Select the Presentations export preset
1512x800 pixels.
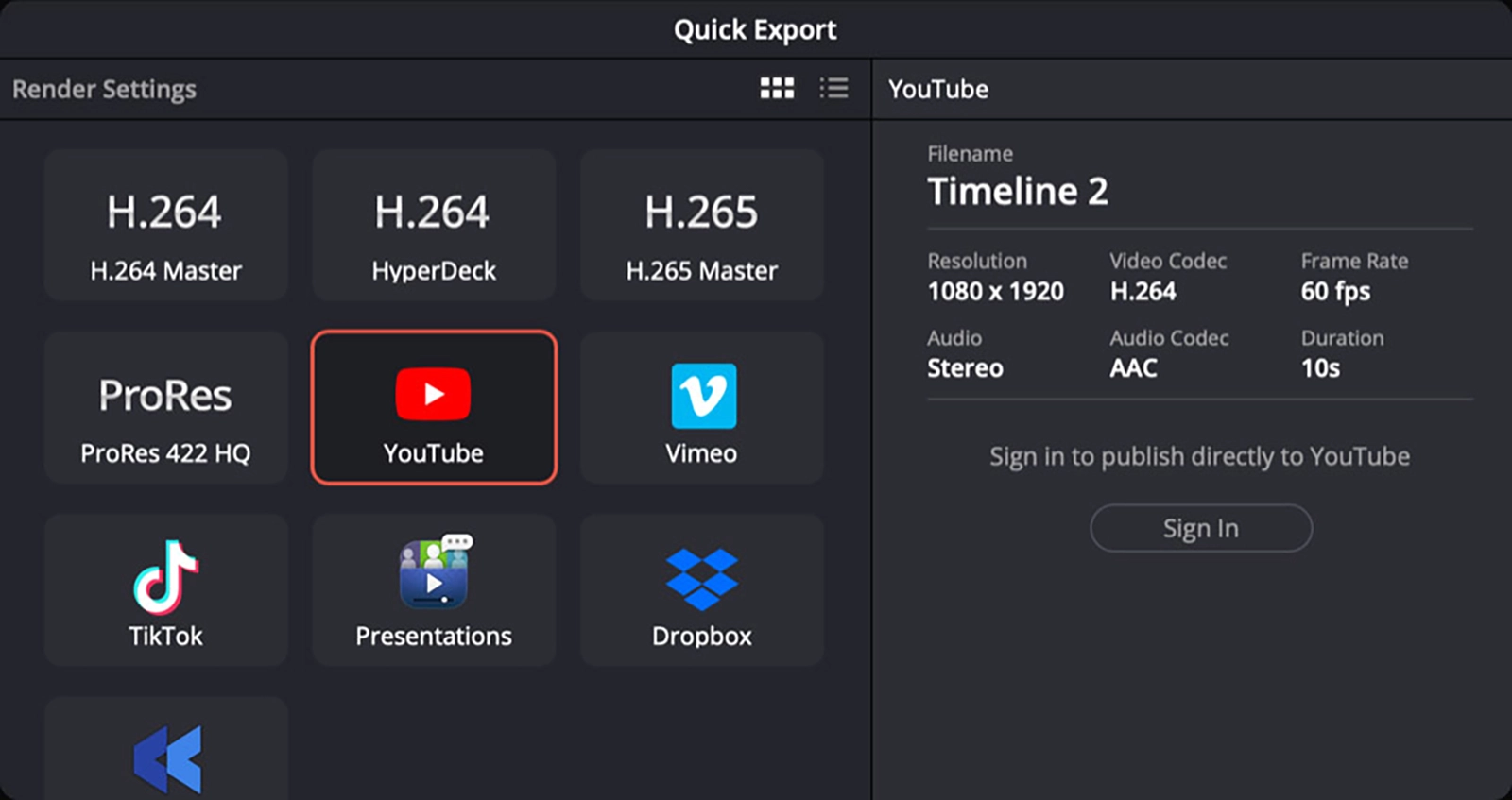coord(434,590)
